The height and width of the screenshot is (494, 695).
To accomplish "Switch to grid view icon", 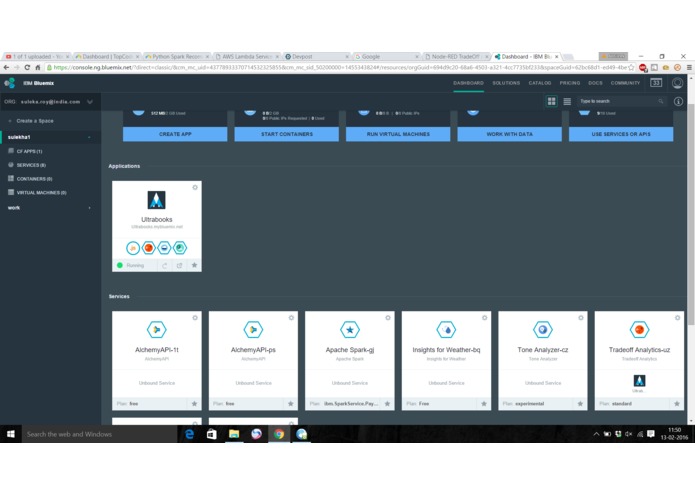I will click(x=551, y=101).
